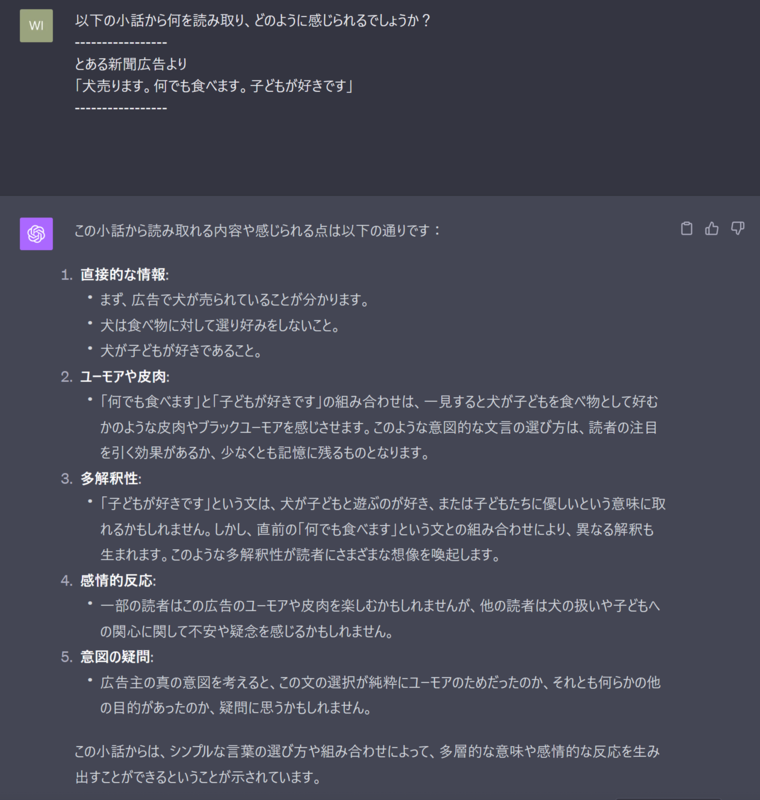Select the heading 感情的反応

[118, 581]
